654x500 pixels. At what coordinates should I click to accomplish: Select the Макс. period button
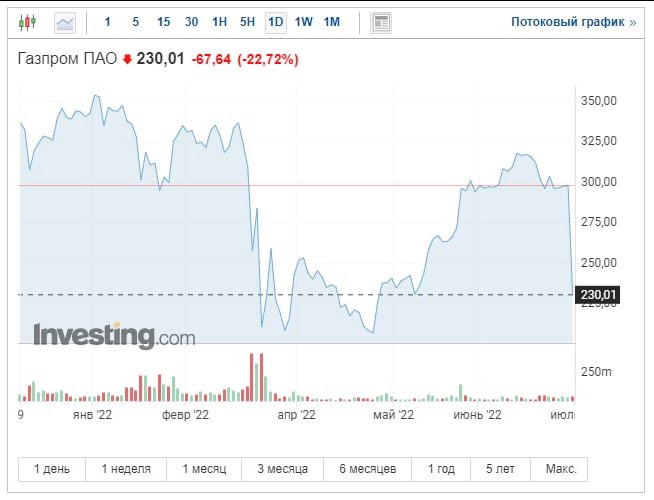click(561, 469)
